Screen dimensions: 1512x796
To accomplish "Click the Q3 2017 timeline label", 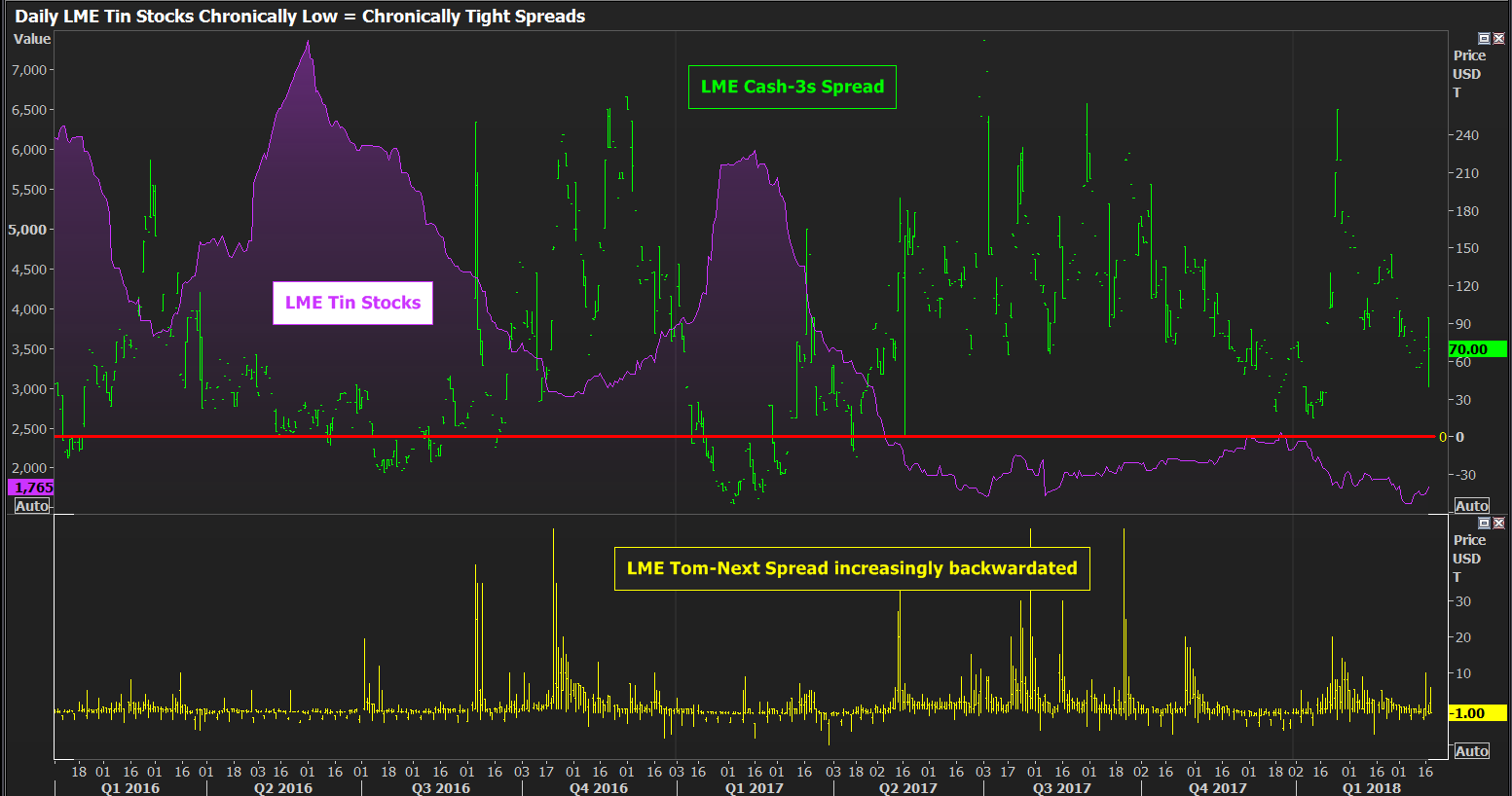I will pyautogui.click(x=1061, y=787).
